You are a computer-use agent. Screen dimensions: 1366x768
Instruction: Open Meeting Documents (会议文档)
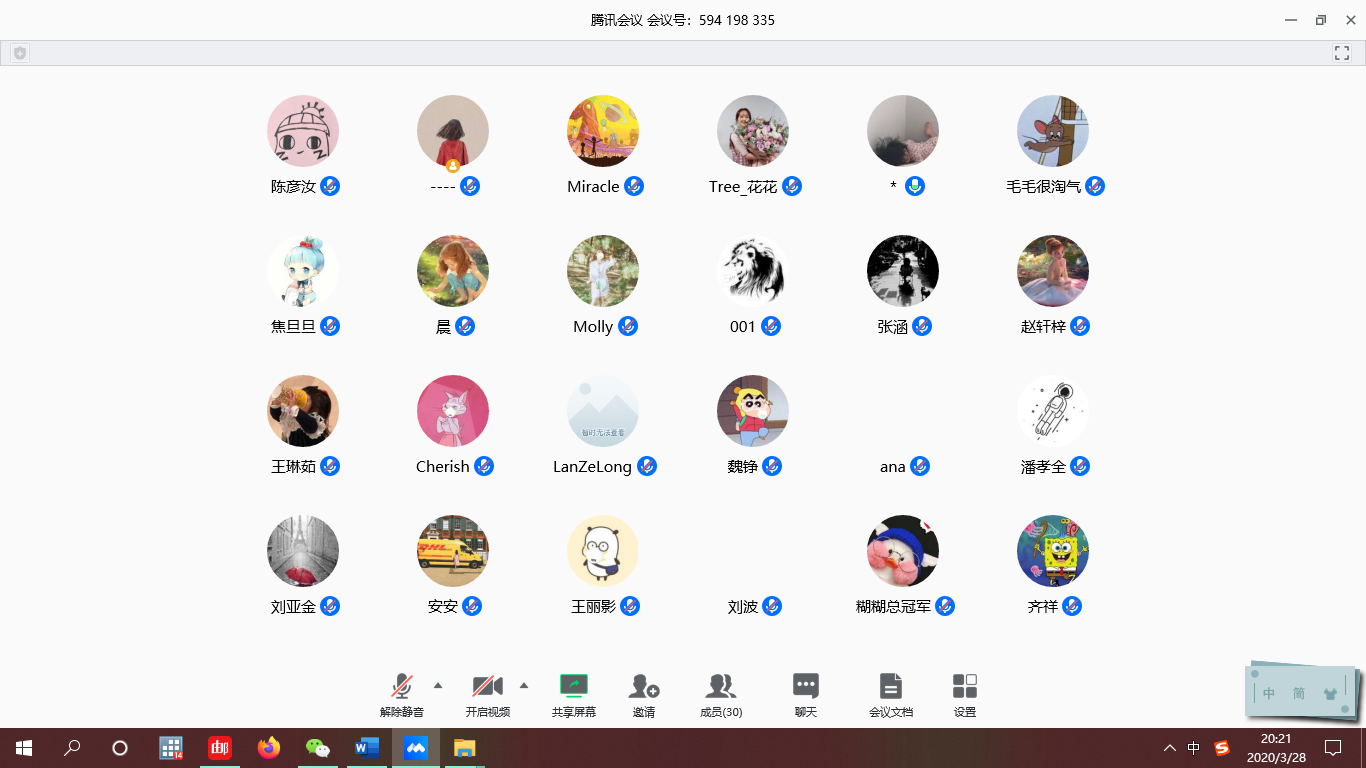click(x=890, y=686)
